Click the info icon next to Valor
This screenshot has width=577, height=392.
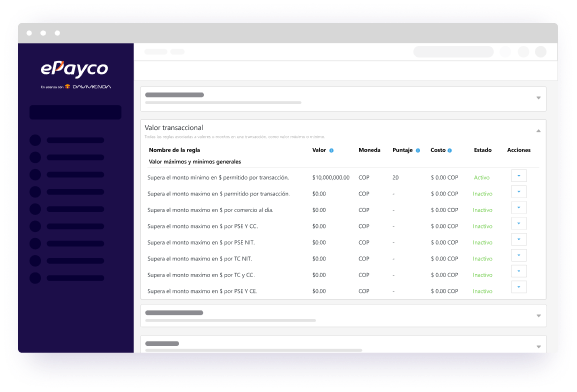tap(331, 151)
